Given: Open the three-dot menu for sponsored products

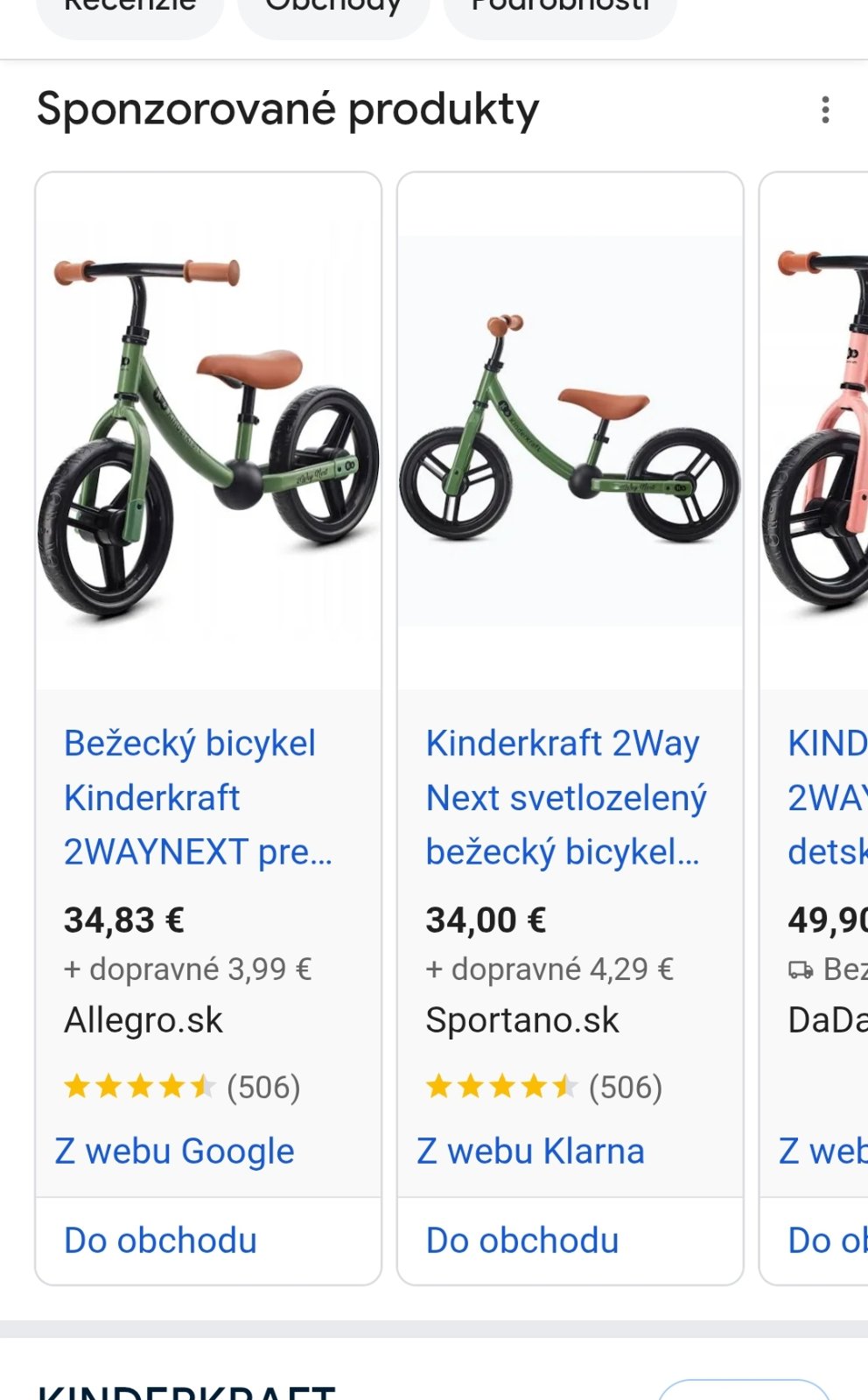Looking at the screenshot, I should [824, 109].
